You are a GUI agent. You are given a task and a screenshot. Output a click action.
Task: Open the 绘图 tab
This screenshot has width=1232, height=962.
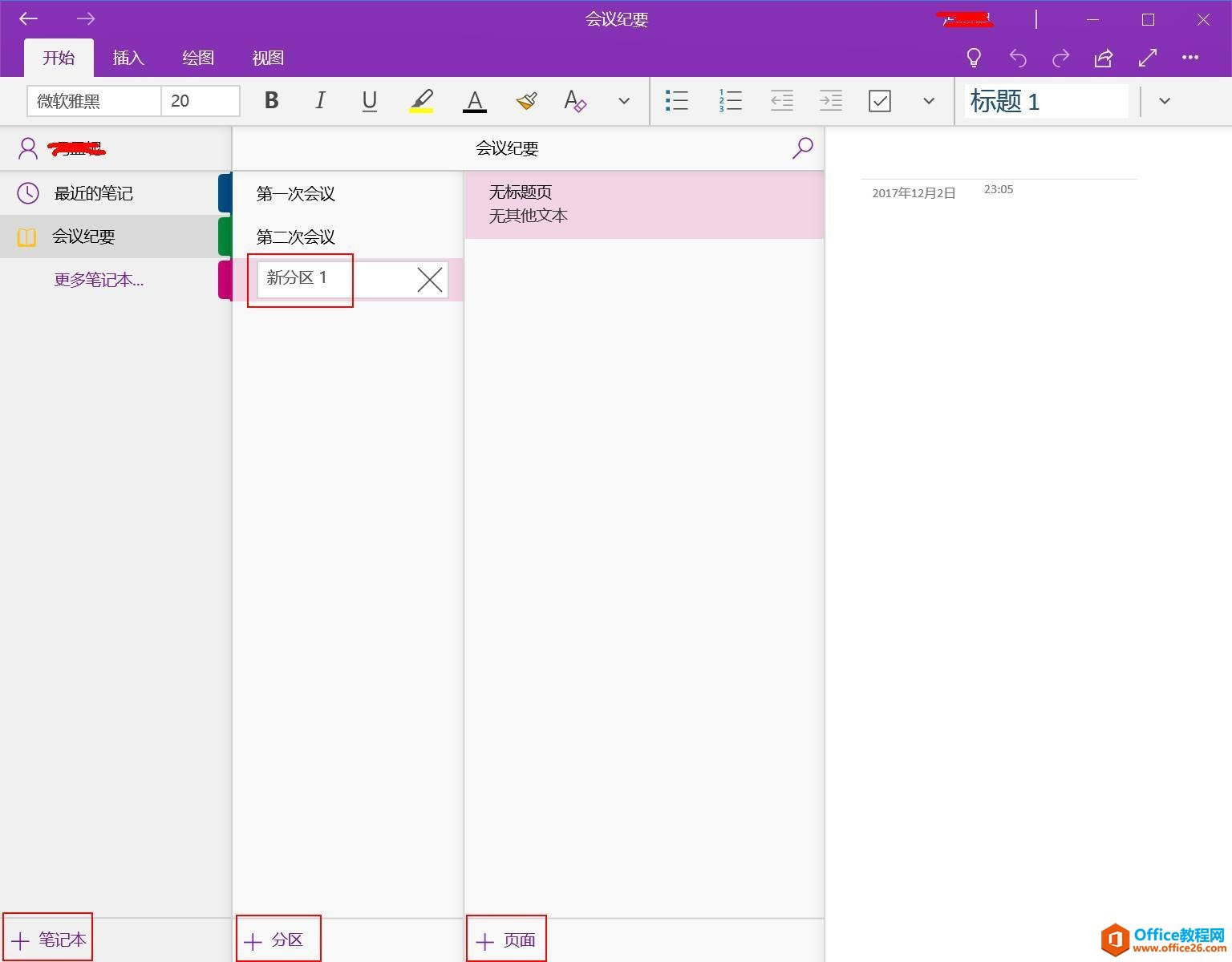(197, 57)
